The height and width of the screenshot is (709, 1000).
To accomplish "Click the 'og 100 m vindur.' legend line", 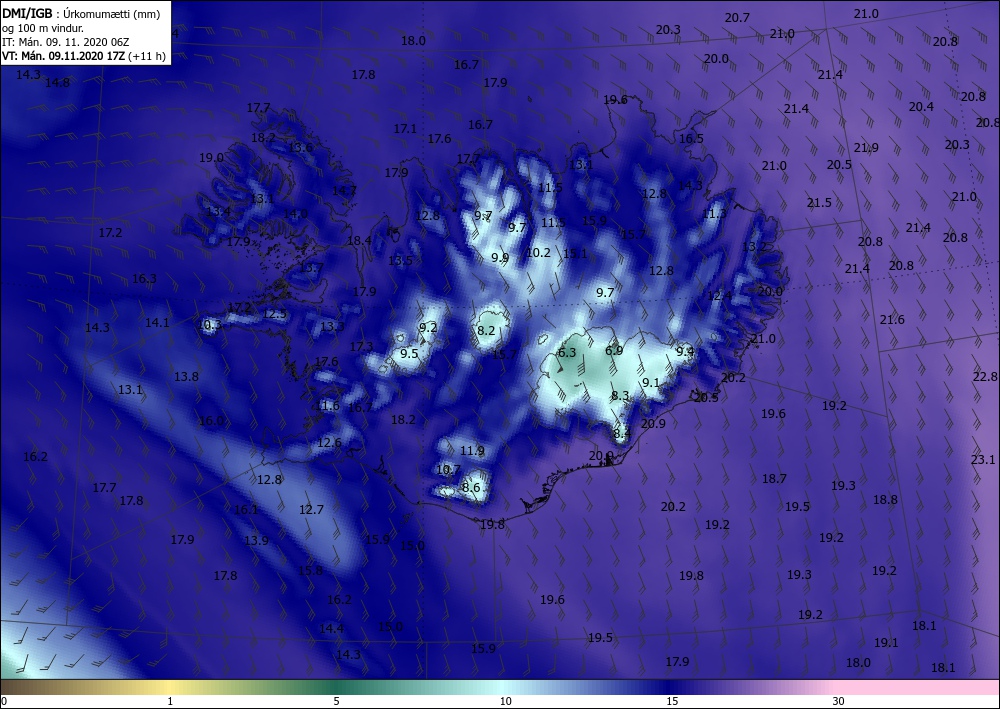I will coord(43,28).
